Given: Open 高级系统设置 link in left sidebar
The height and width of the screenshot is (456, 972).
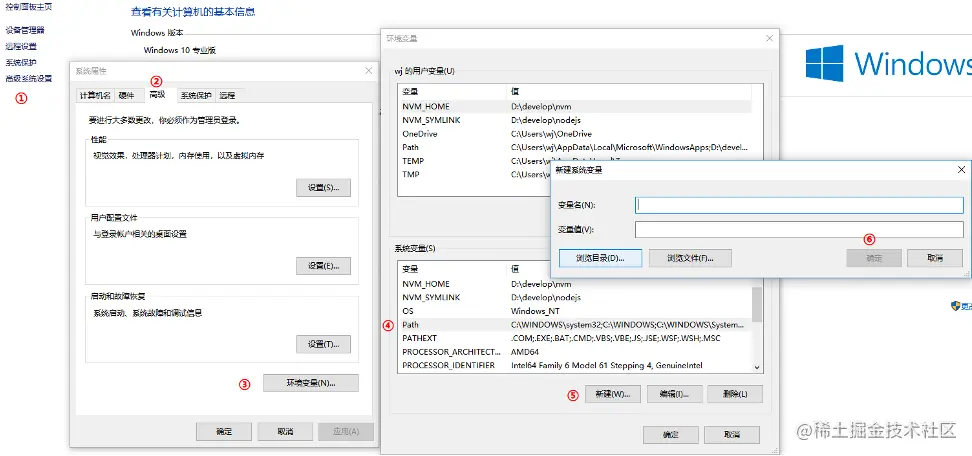Looking at the screenshot, I should (29, 79).
